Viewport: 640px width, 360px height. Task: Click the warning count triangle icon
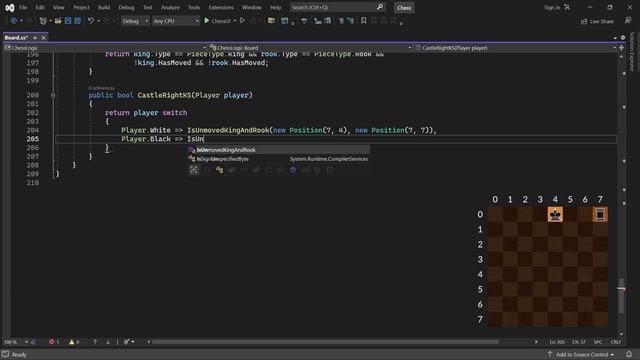(x=72, y=342)
